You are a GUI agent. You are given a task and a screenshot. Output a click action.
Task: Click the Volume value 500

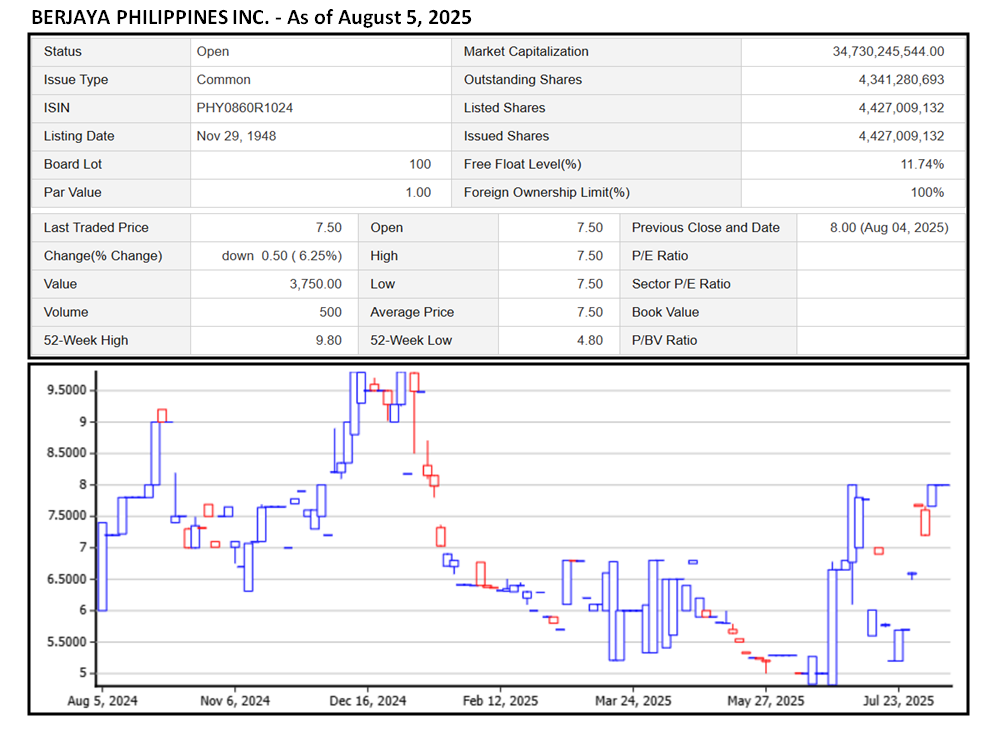[330, 312]
